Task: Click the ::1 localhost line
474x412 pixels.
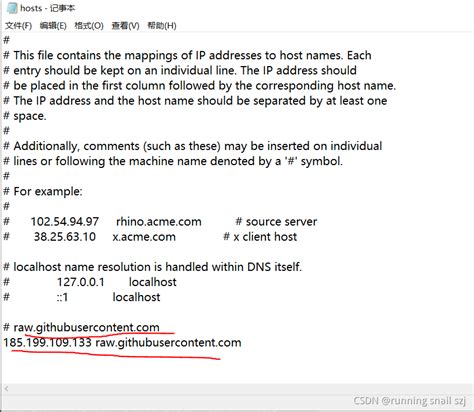Action: tap(82, 297)
